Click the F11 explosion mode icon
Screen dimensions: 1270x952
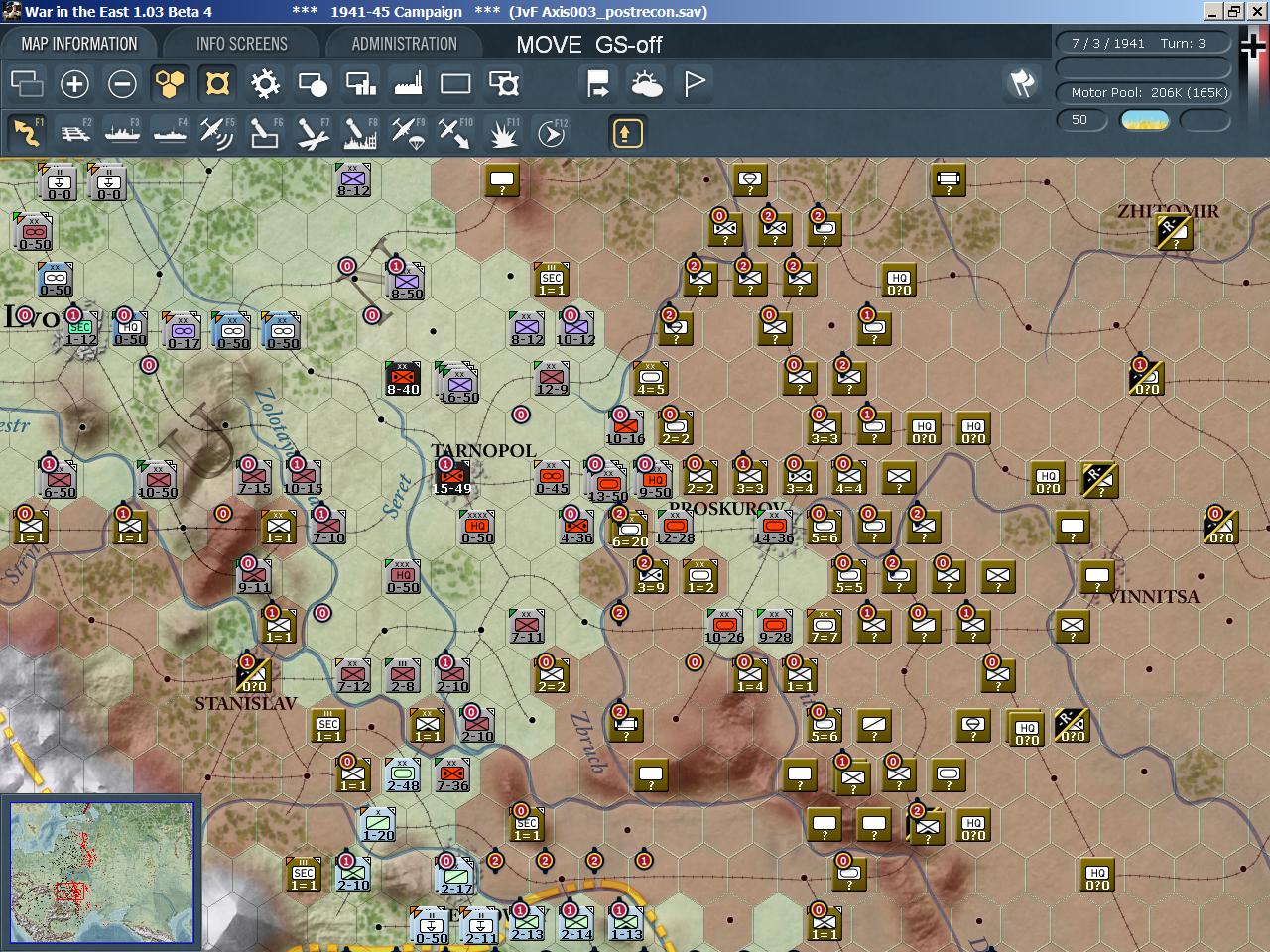504,133
